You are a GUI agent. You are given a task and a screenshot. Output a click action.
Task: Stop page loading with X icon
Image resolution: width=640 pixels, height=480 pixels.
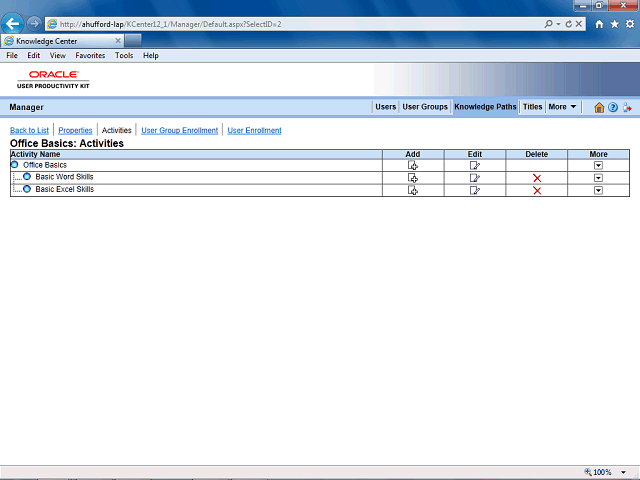(579, 24)
